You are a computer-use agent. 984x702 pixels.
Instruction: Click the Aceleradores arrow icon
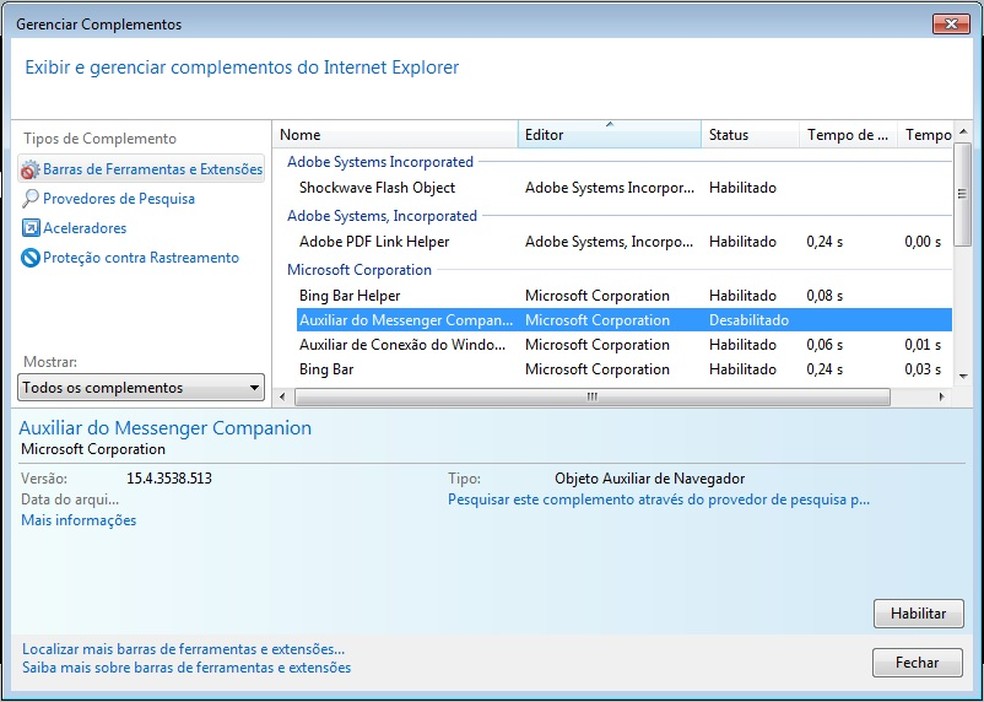coord(30,228)
